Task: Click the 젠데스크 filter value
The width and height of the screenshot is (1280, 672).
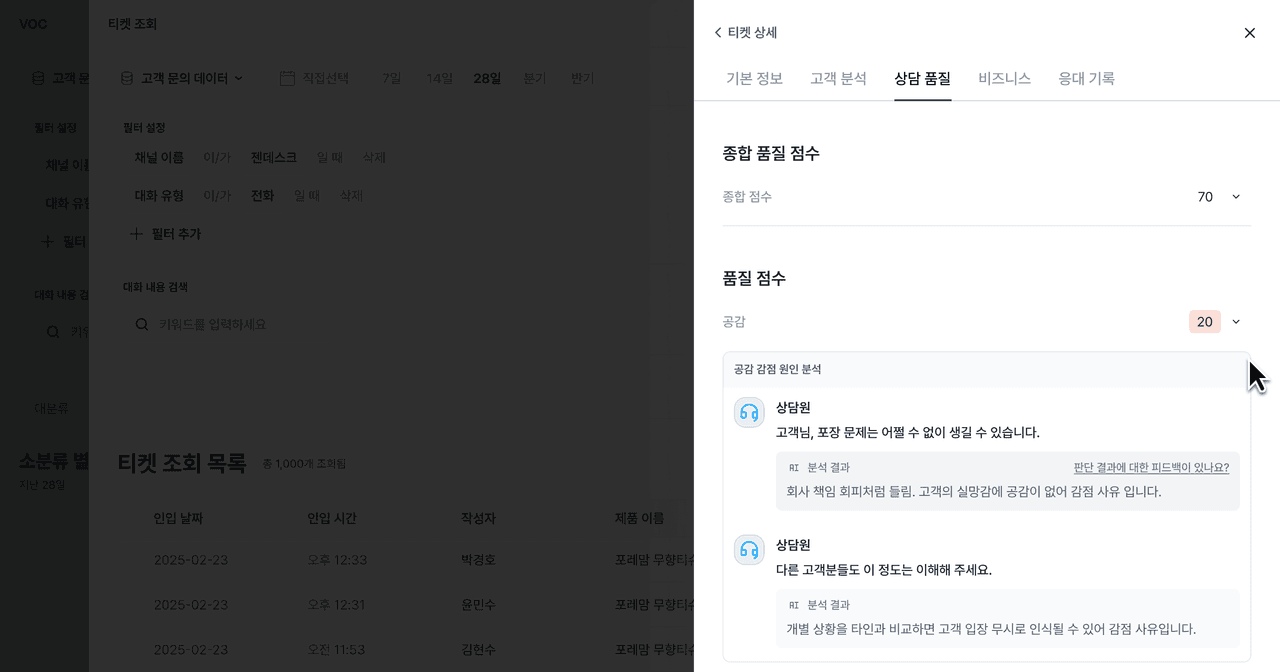Action: coord(274,158)
